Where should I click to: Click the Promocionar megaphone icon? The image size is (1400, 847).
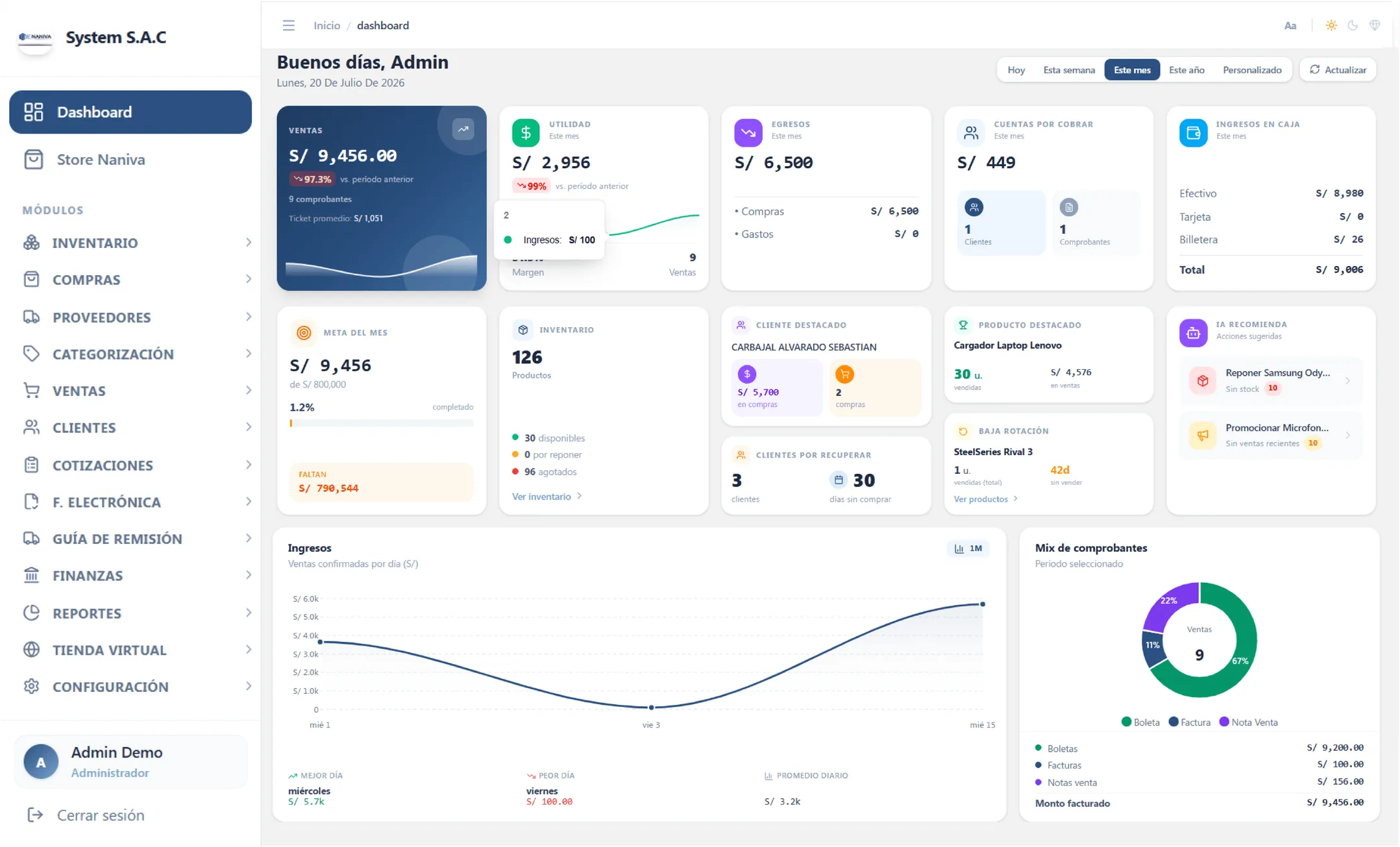(x=1203, y=435)
